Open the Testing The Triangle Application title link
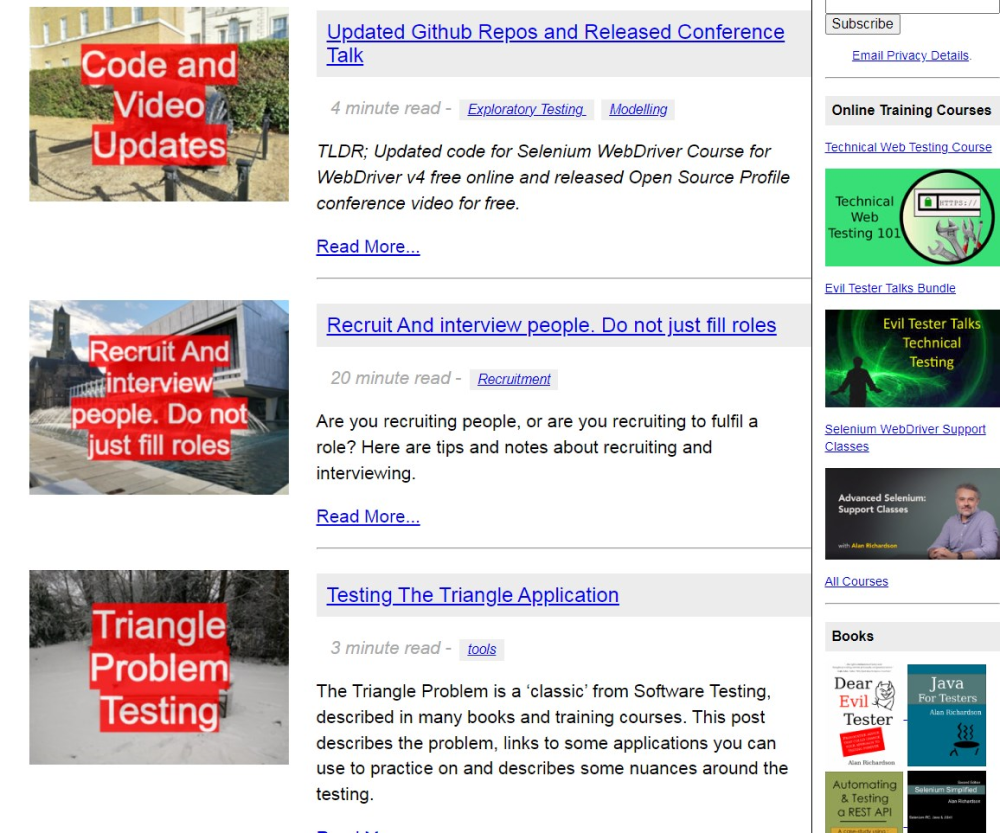Image resolution: width=1000 pixels, height=833 pixels. point(472,595)
